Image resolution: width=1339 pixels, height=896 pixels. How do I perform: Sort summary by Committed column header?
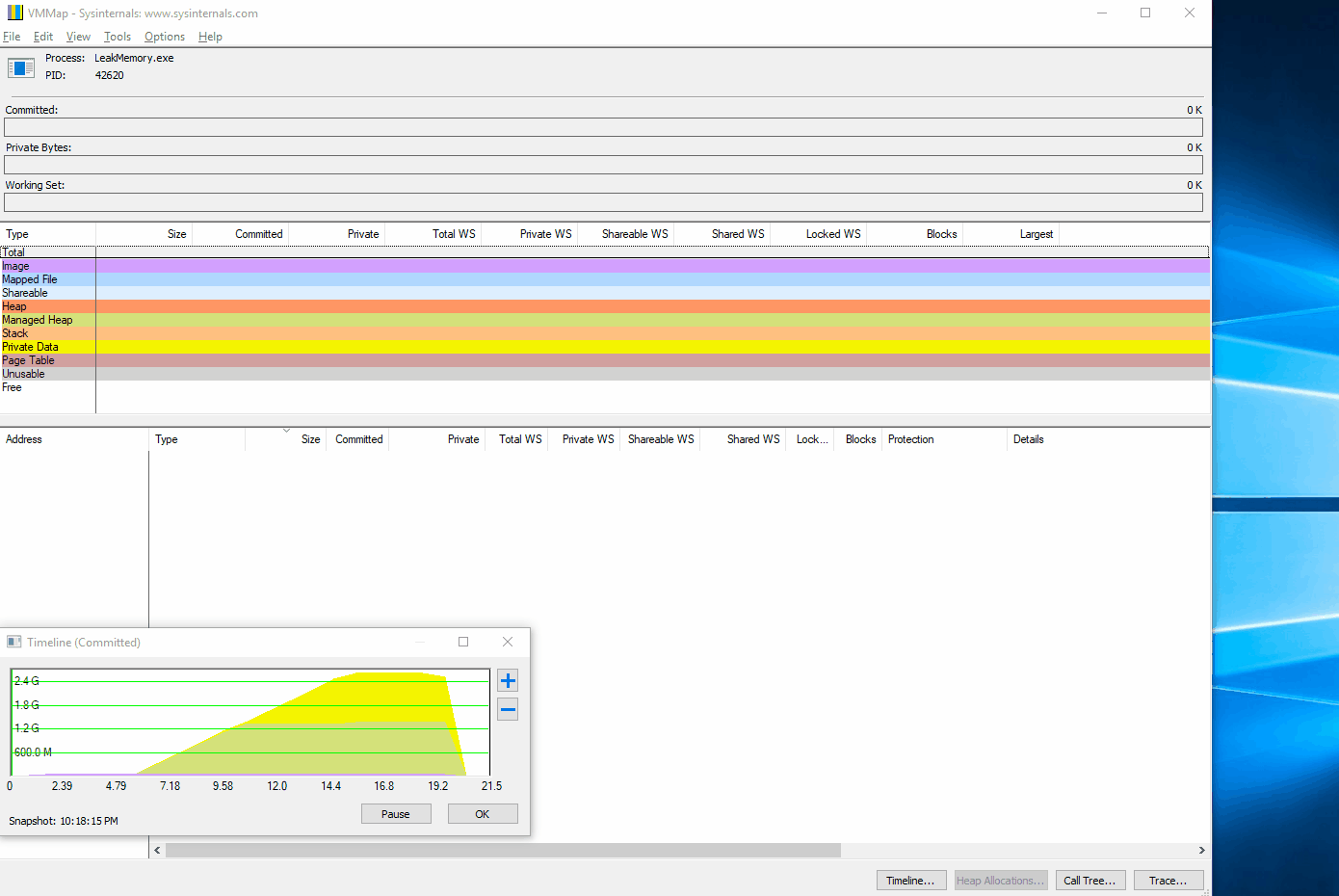pos(259,234)
